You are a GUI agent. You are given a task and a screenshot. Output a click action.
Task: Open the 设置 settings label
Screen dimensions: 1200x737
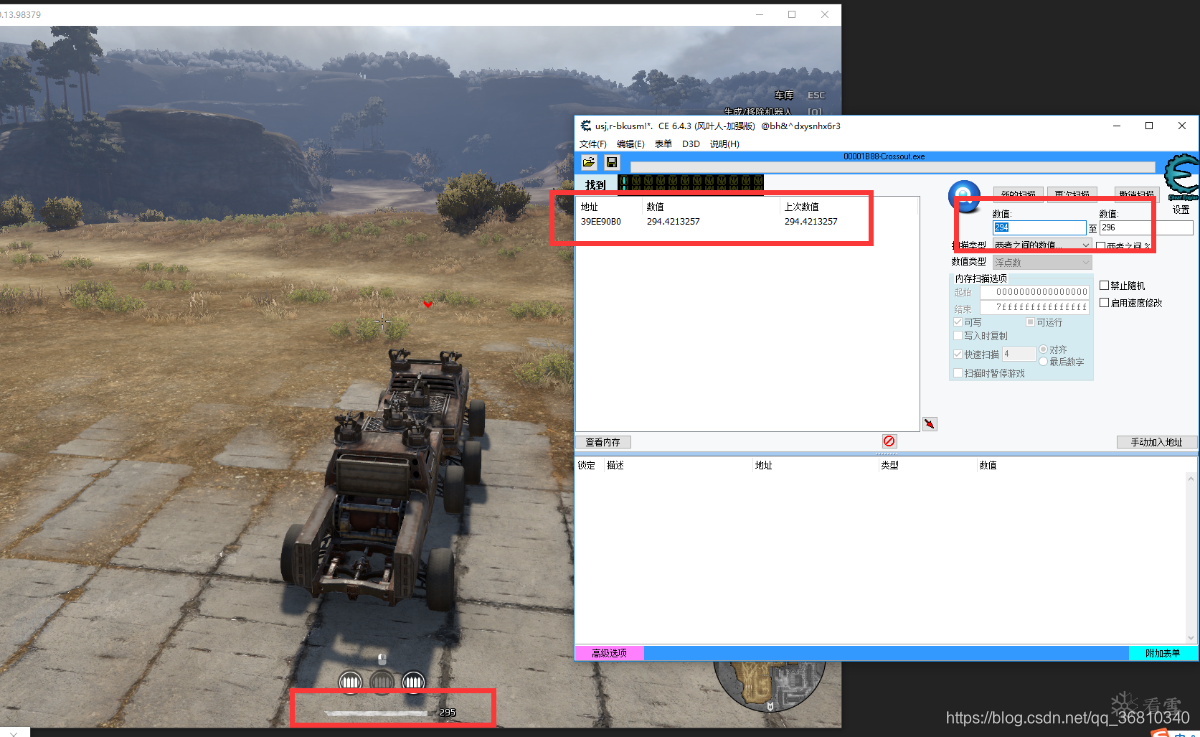click(x=1181, y=210)
